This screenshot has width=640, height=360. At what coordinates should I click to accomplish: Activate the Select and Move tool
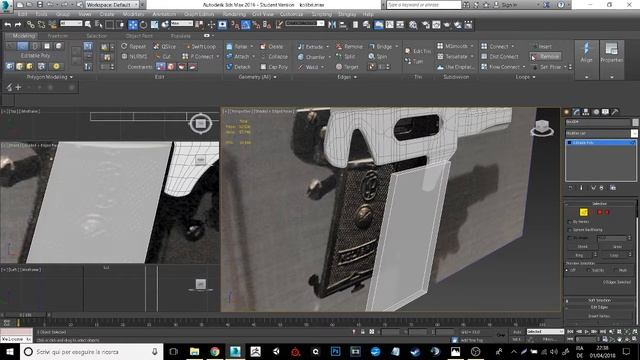(x=133, y=25)
